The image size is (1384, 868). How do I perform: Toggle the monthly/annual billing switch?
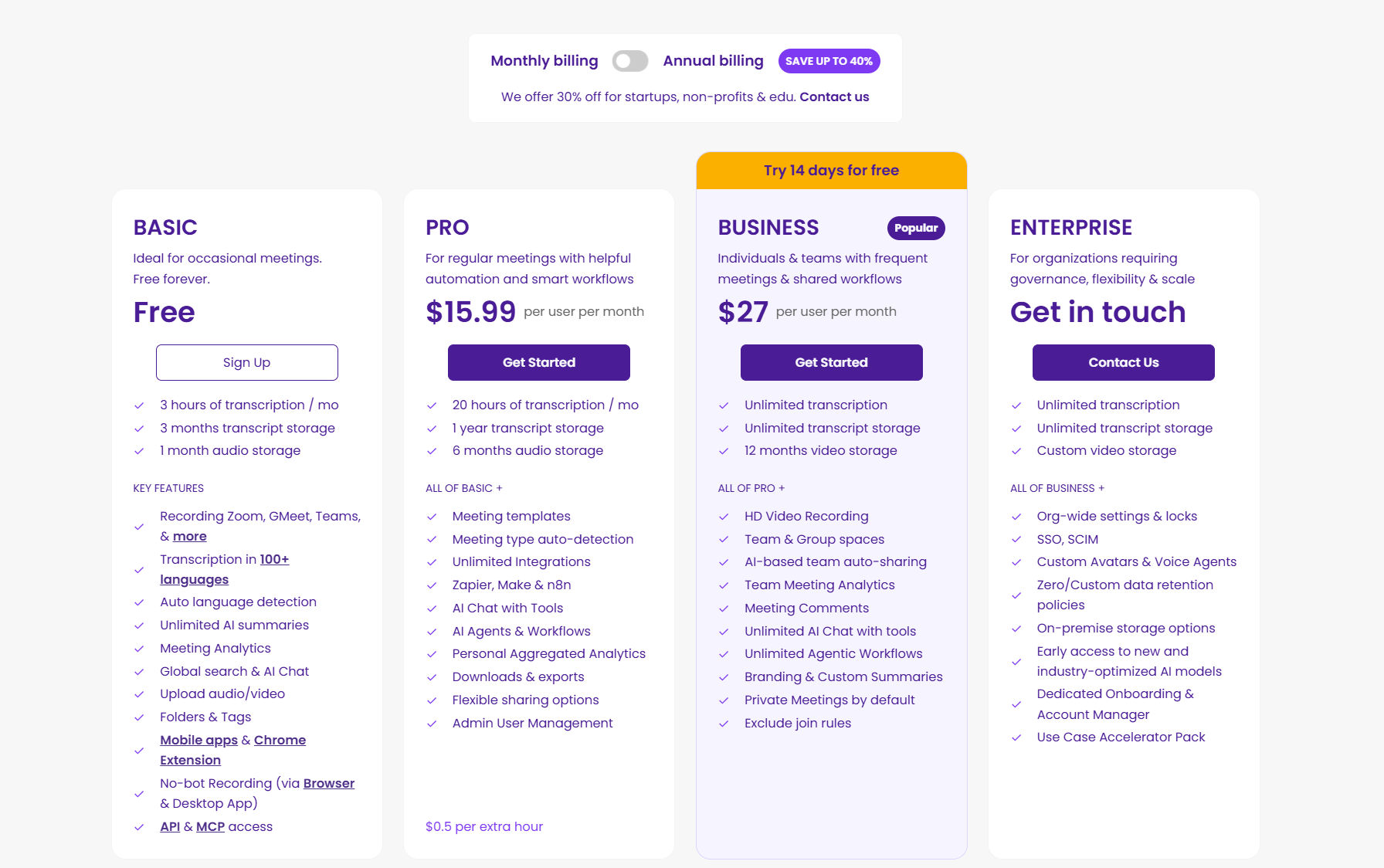click(629, 61)
